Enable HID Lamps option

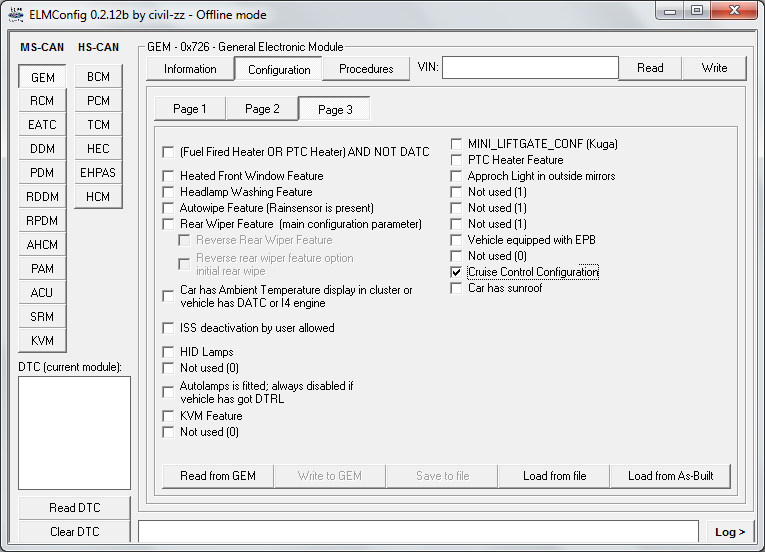[168, 352]
